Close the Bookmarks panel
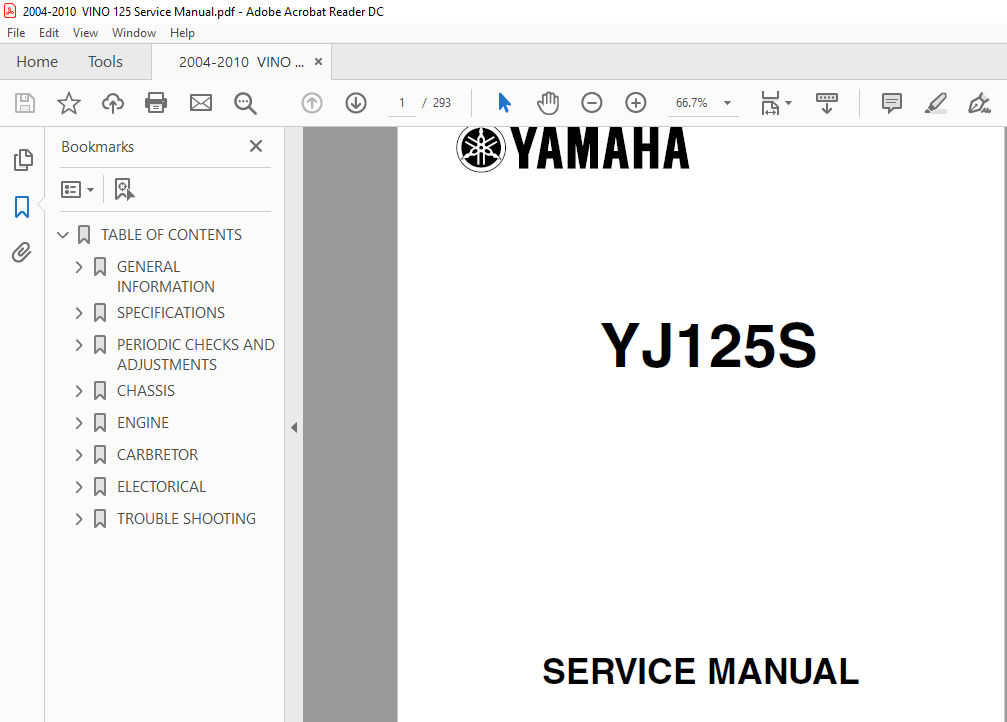 pyautogui.click(x=256, y=146)
